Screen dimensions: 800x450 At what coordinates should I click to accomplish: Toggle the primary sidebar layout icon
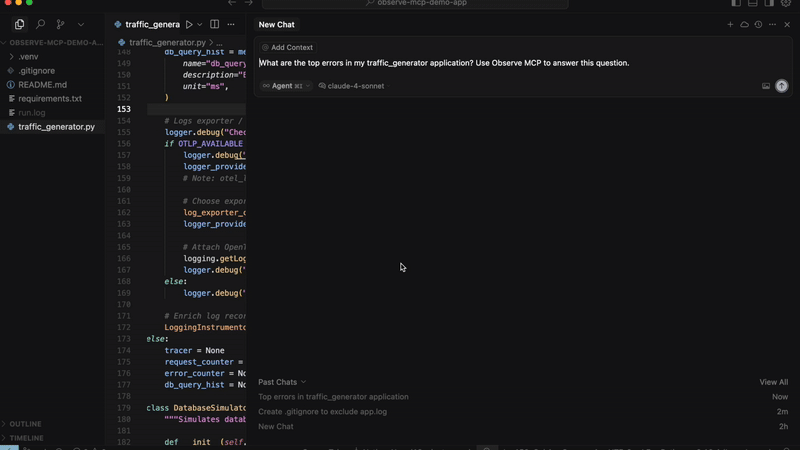[736, 3]
